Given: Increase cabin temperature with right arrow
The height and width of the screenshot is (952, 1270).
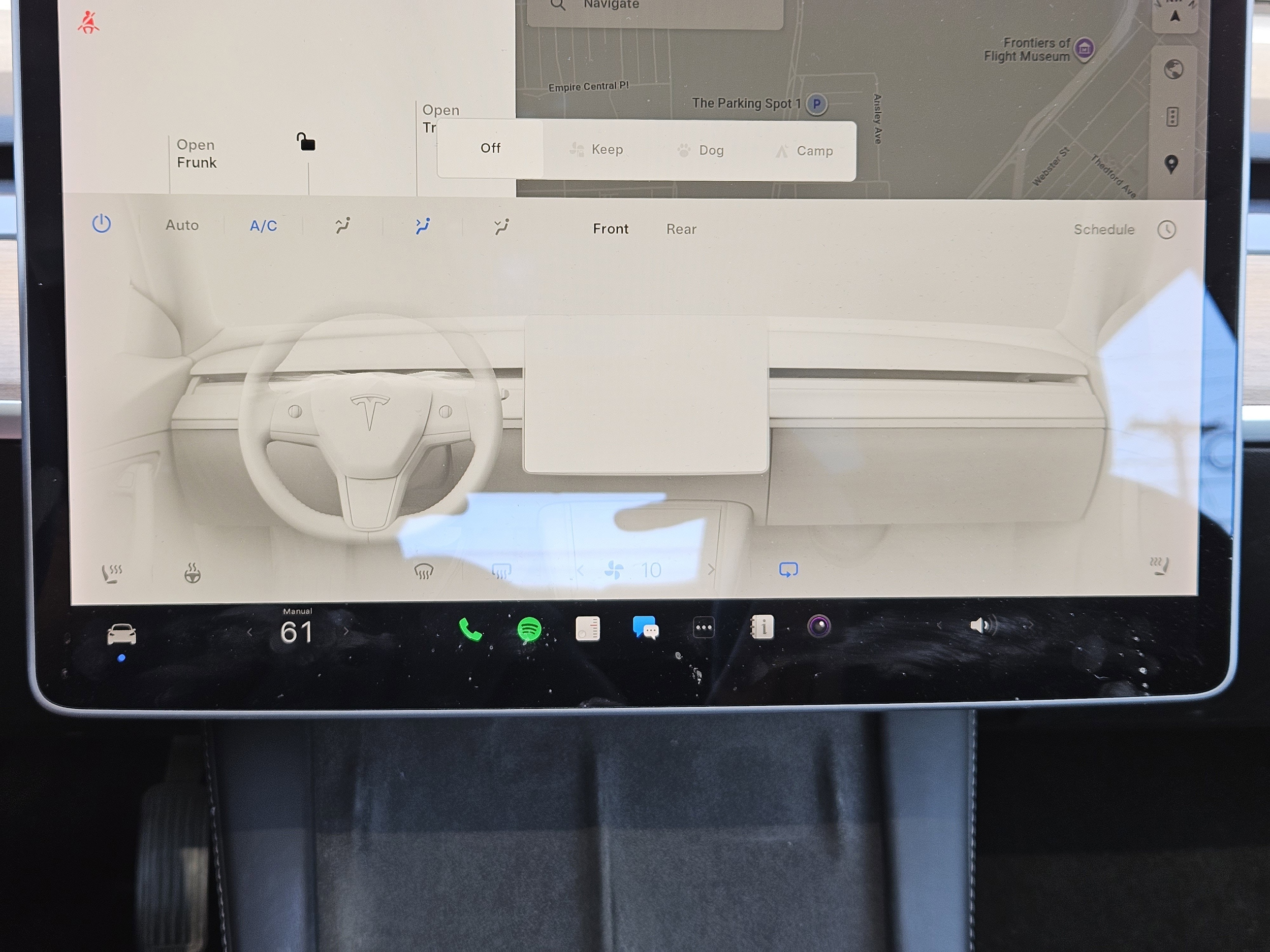Looking at the screenshot, I should (x=346, y=632).
